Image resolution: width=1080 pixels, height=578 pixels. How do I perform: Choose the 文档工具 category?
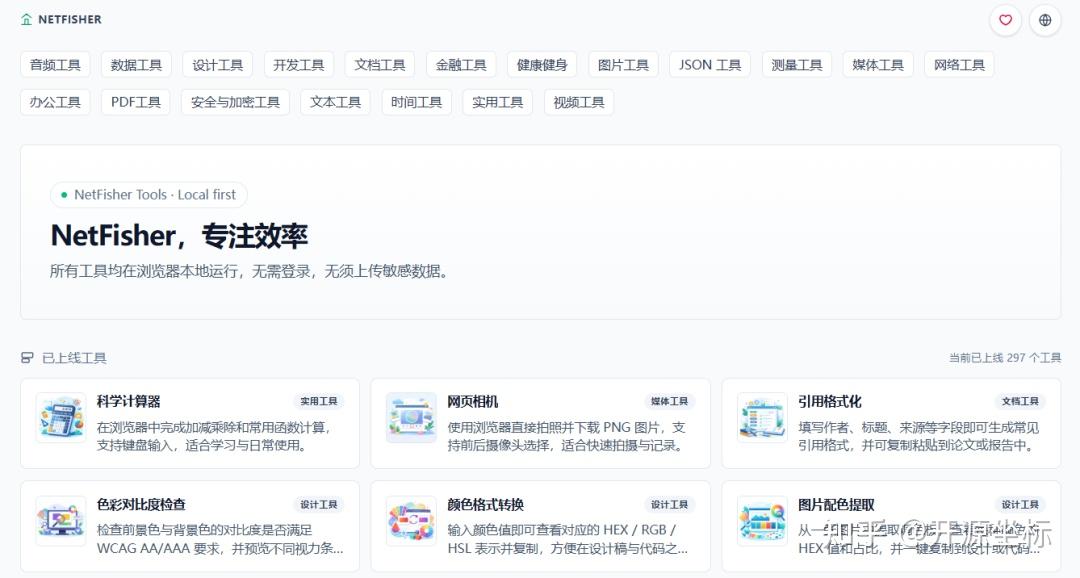(380, 65)
